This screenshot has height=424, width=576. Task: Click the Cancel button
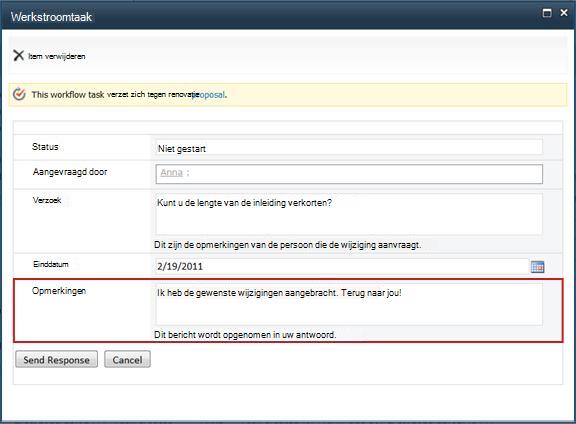(127, 359)
